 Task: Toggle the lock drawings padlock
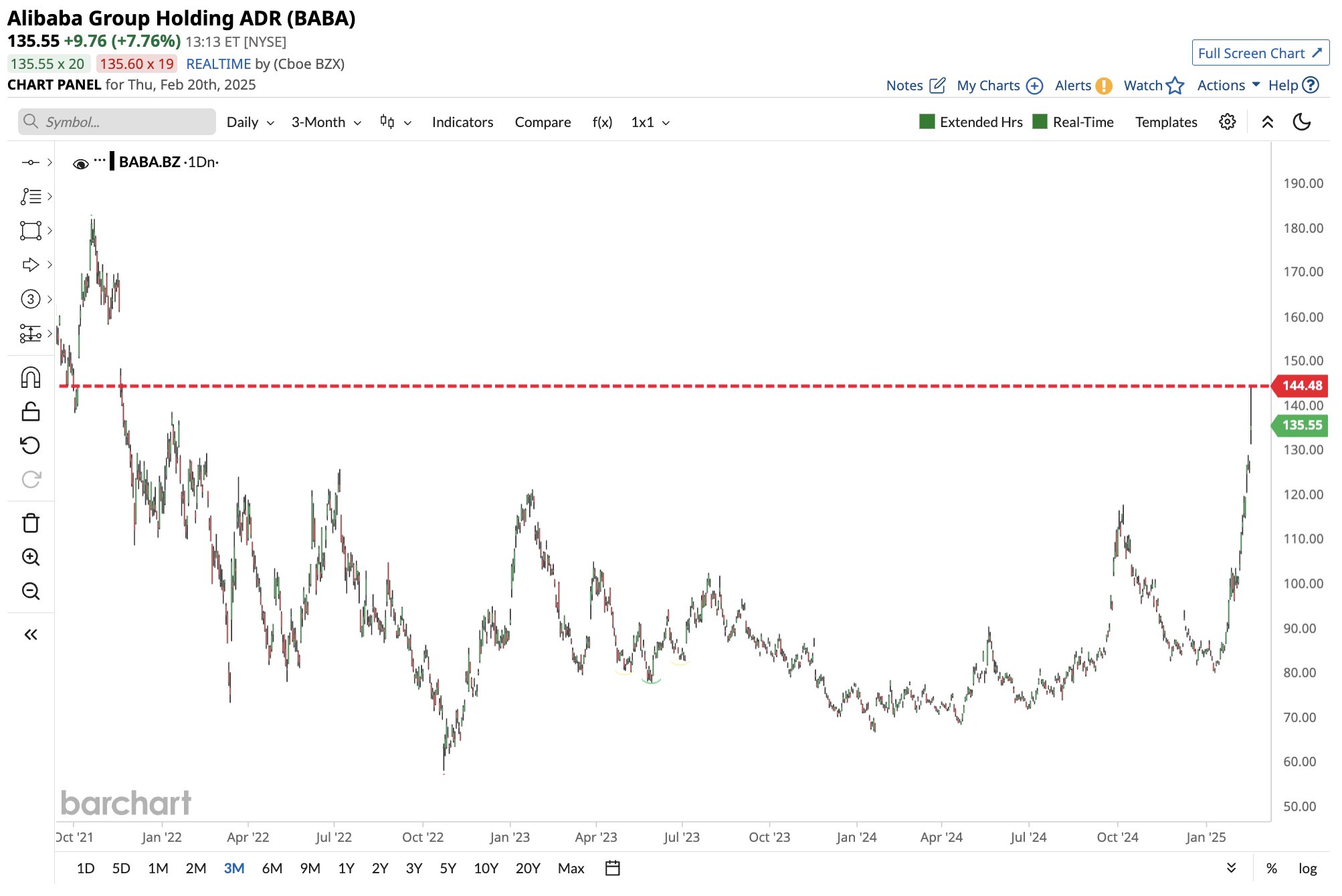coord(31,411)
